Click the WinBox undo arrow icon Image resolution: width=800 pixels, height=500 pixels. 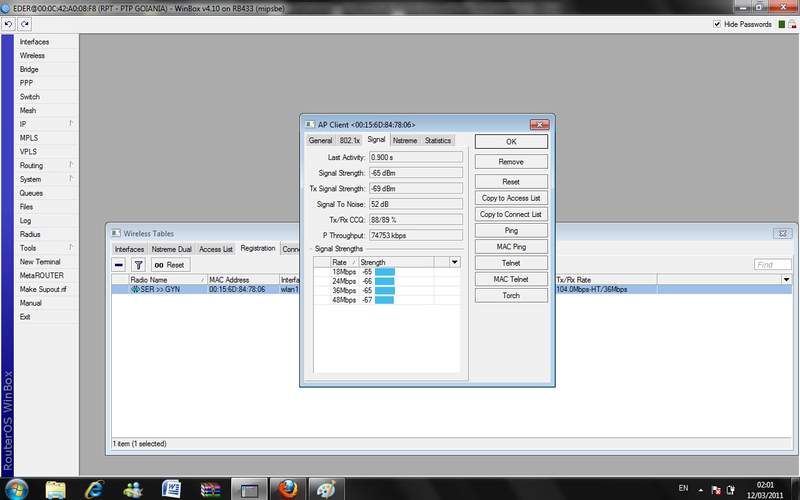8,24
